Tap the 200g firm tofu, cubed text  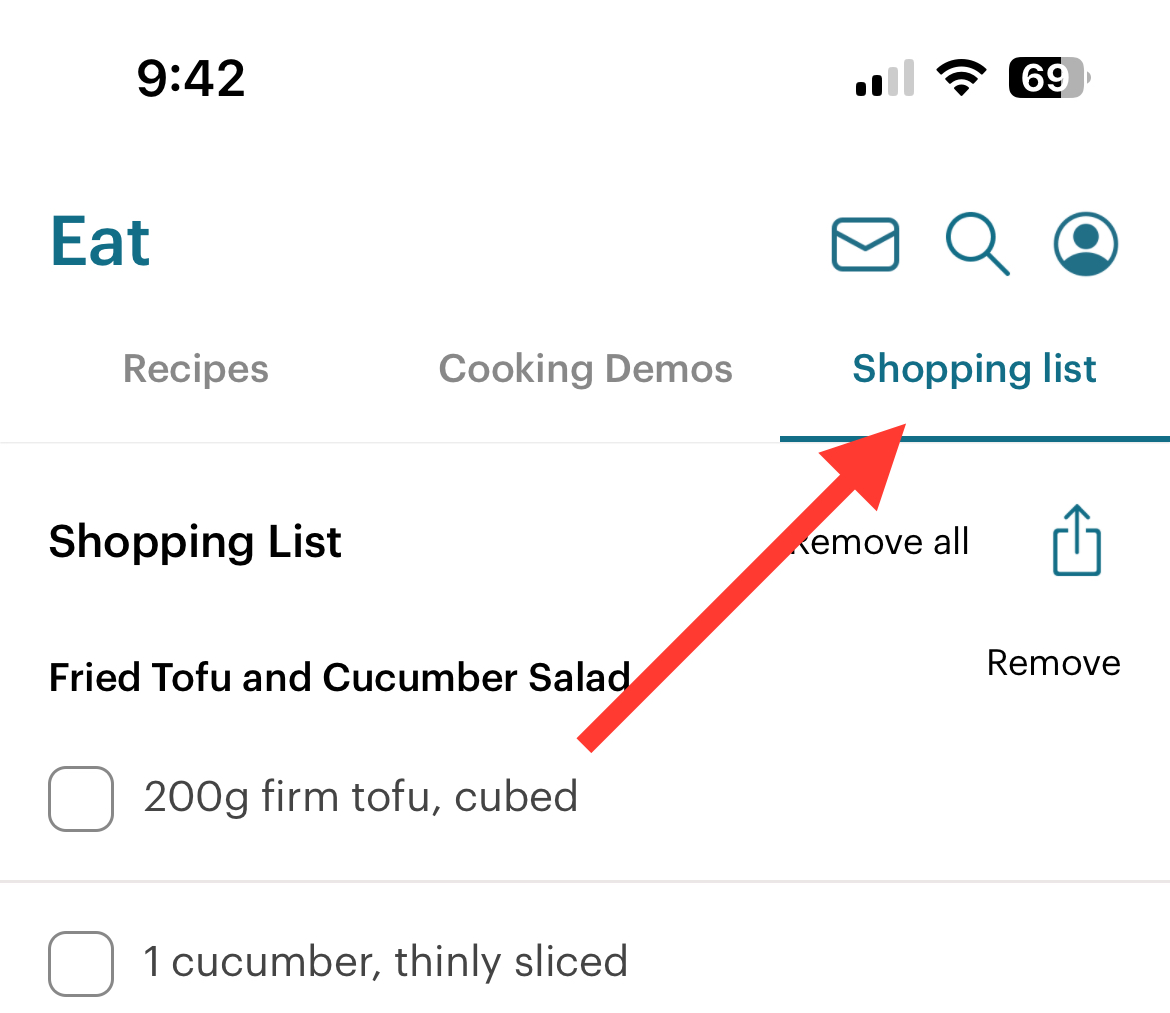point(361,797)
